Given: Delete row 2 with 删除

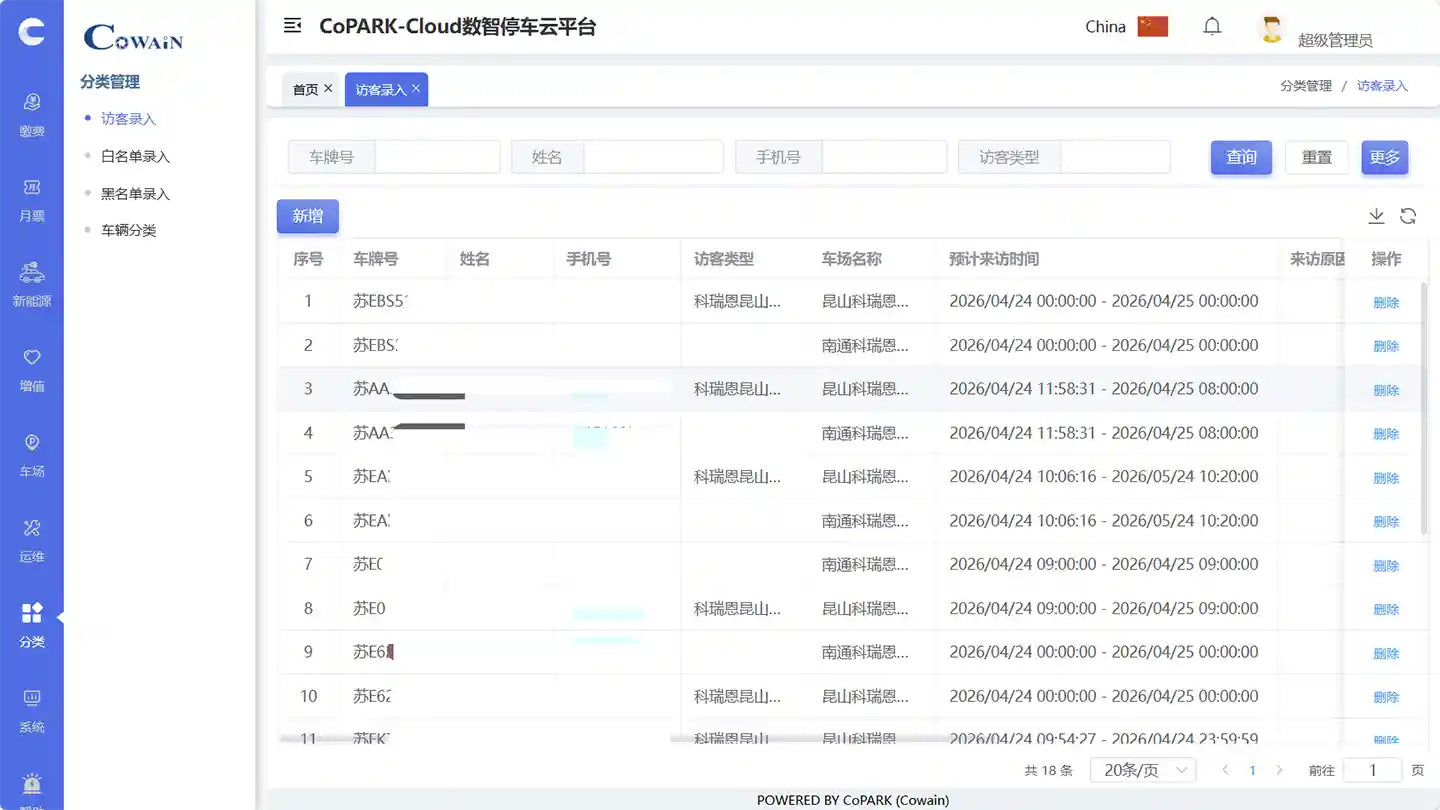Looking at the screenshot, I should tap(1386, 346).
